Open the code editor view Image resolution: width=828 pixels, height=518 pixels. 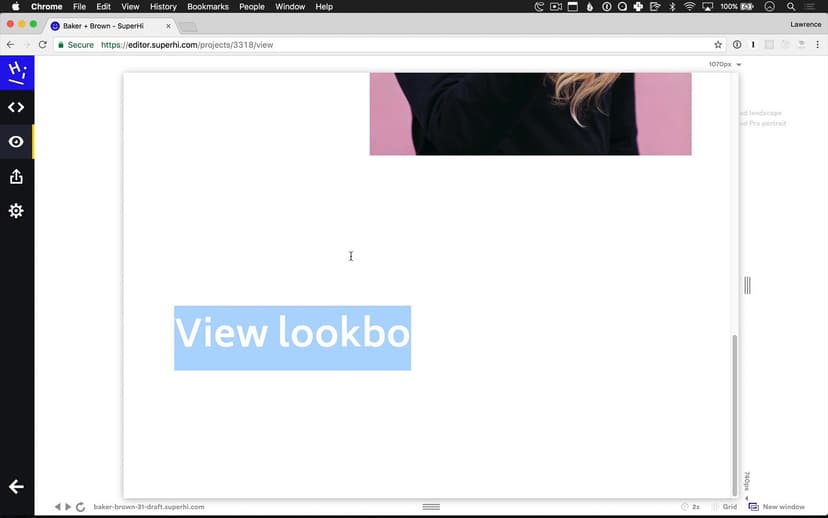click(16, 107)
